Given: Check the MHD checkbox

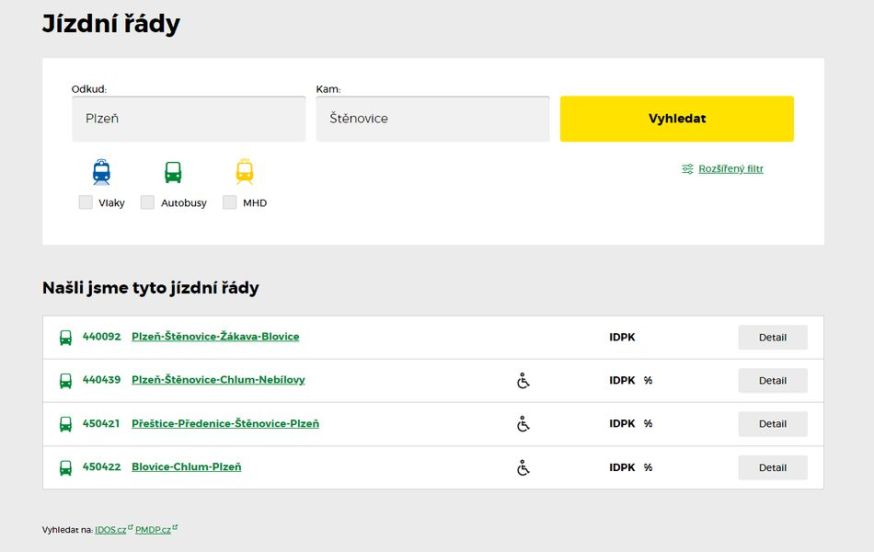Looking at the screenshot, I should pos(229,202).
